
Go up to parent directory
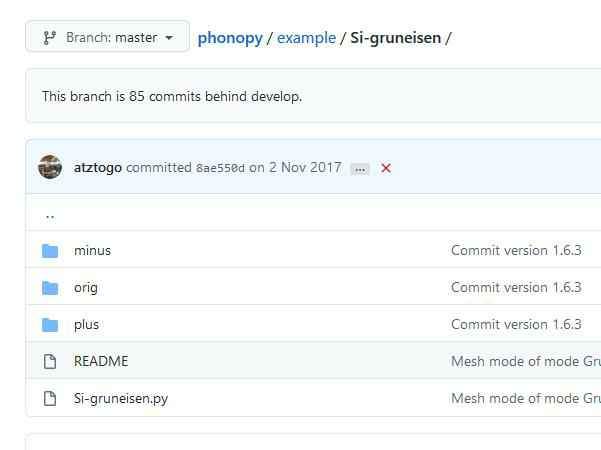(50, 214)
